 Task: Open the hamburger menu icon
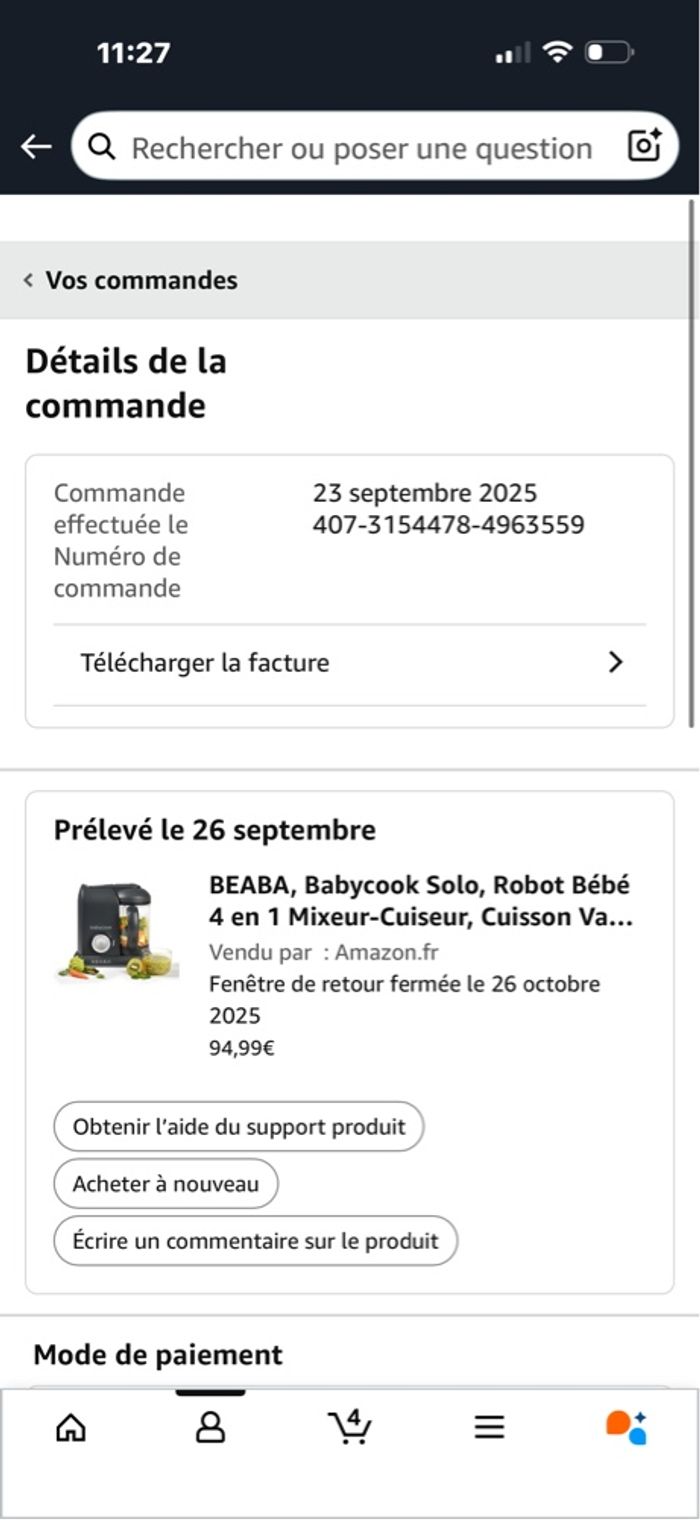click(x=489, y=1427)
